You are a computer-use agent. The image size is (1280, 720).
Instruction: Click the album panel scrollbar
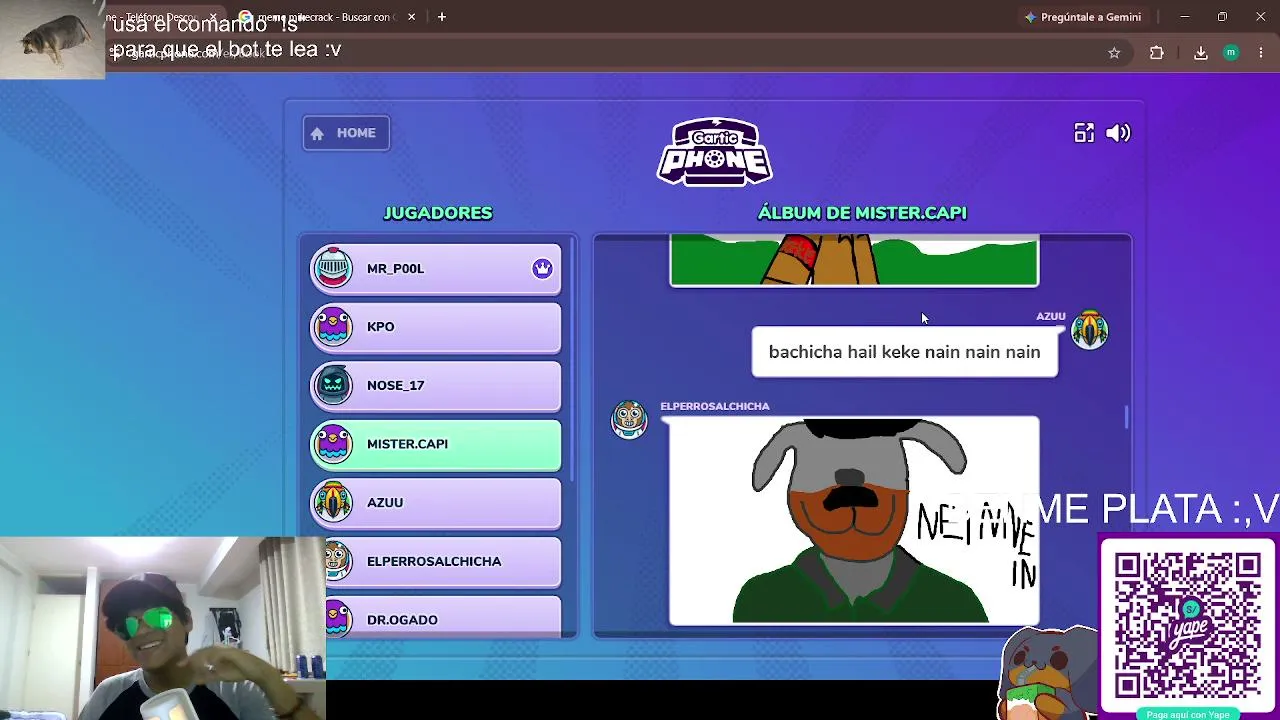1126,417
